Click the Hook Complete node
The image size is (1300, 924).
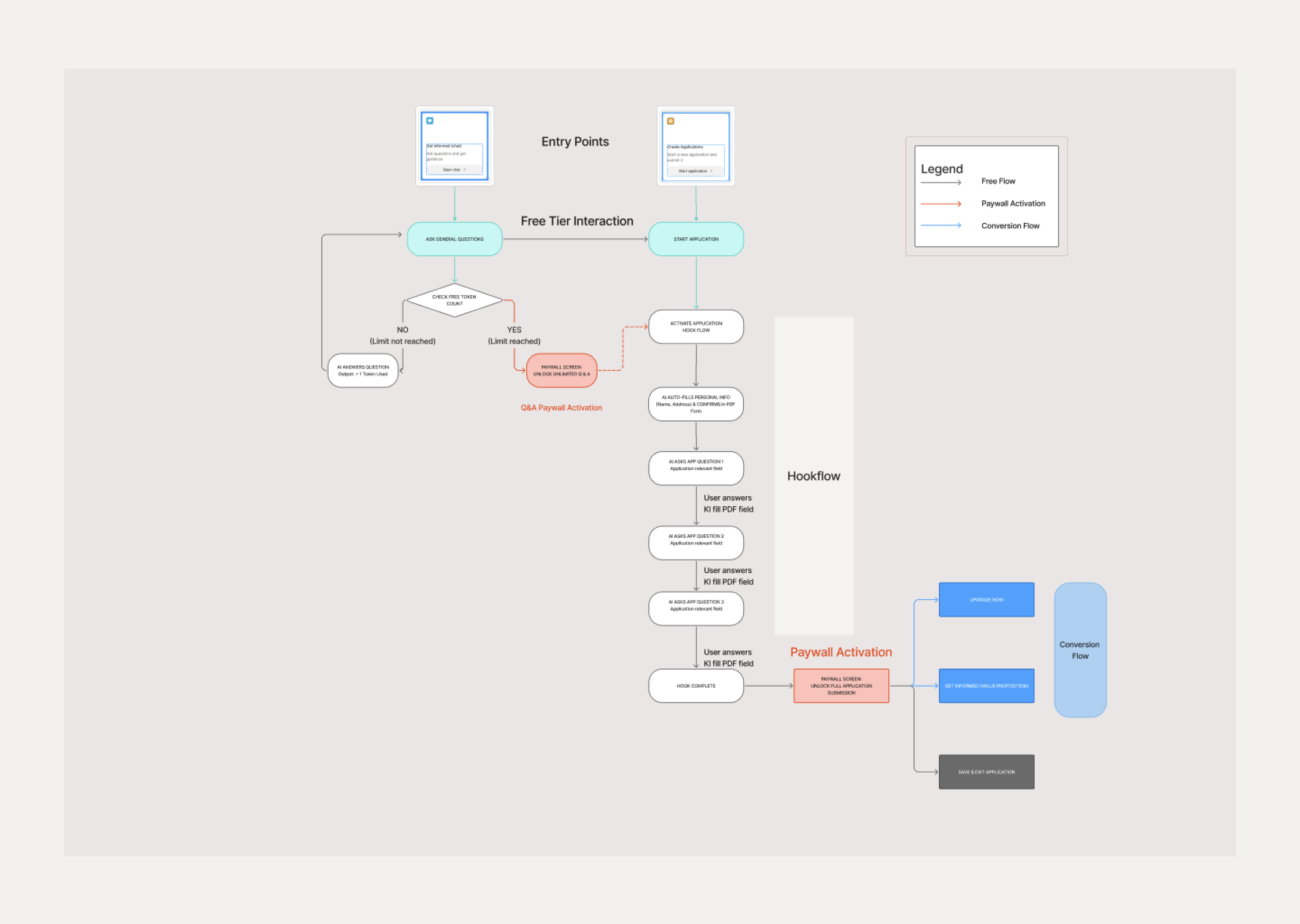pos(696,686)
